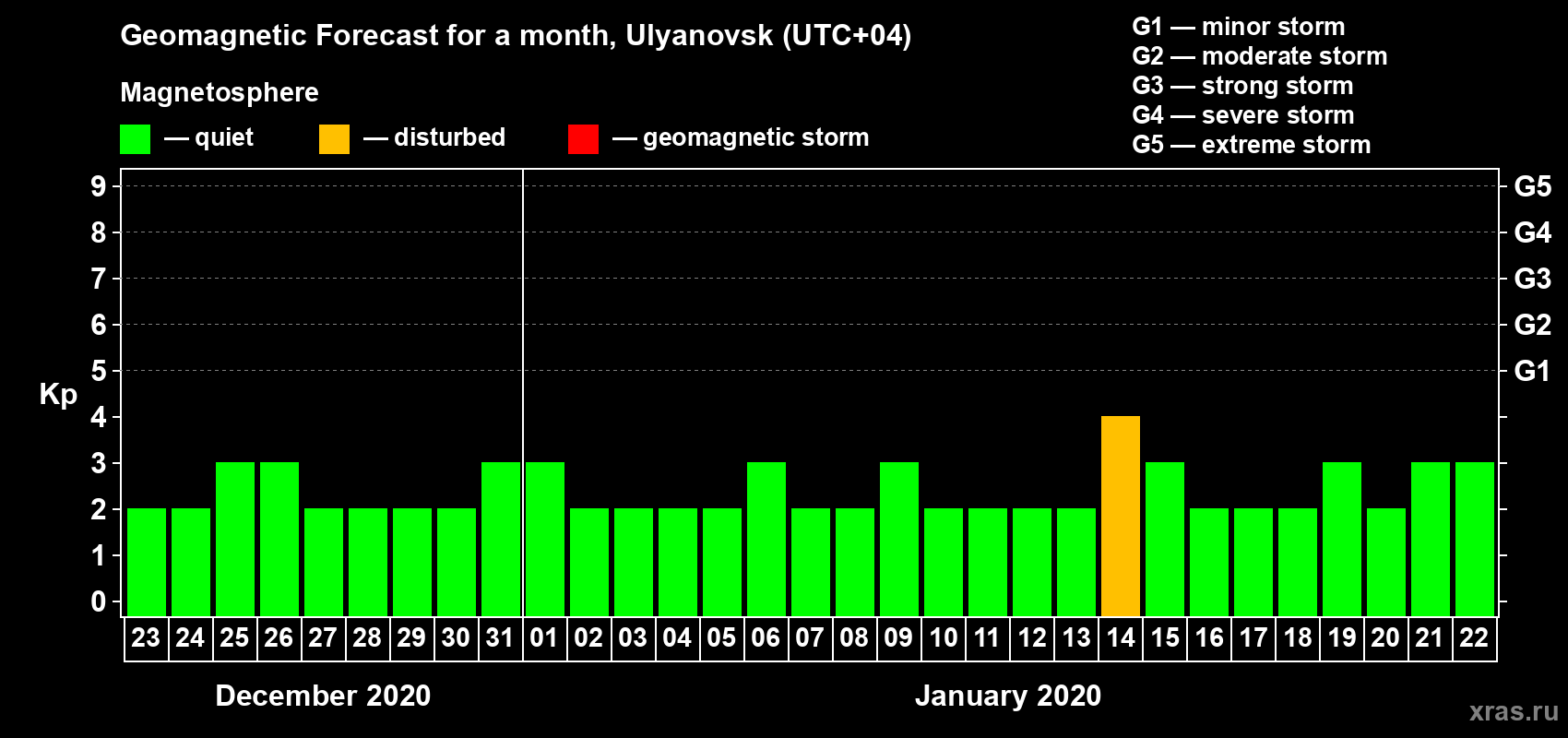Screen dimensions: 1568x738
Task: Click the Magnetosphere heading
Action: point(220,93)
